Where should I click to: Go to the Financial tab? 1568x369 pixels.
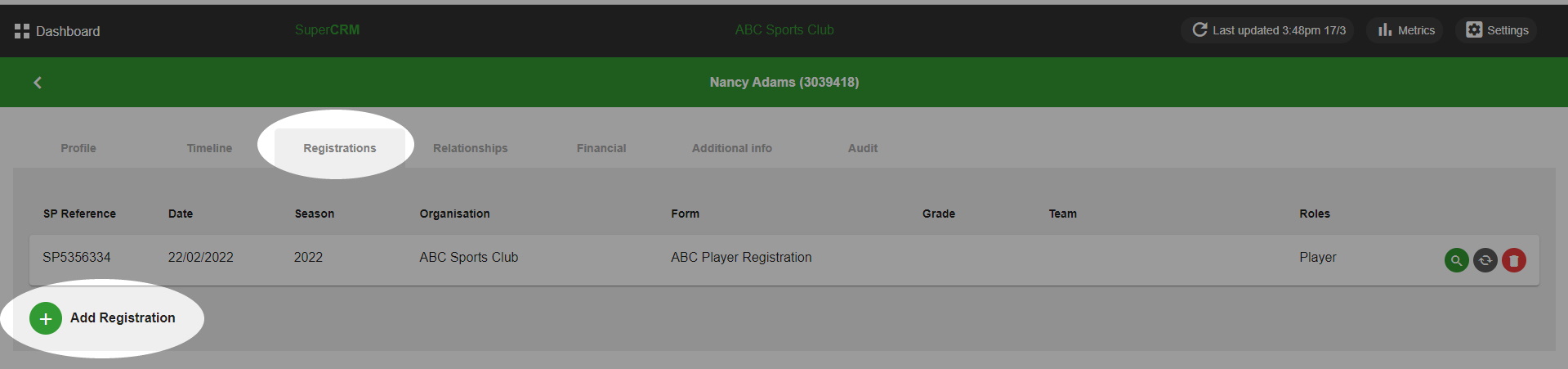601,148
